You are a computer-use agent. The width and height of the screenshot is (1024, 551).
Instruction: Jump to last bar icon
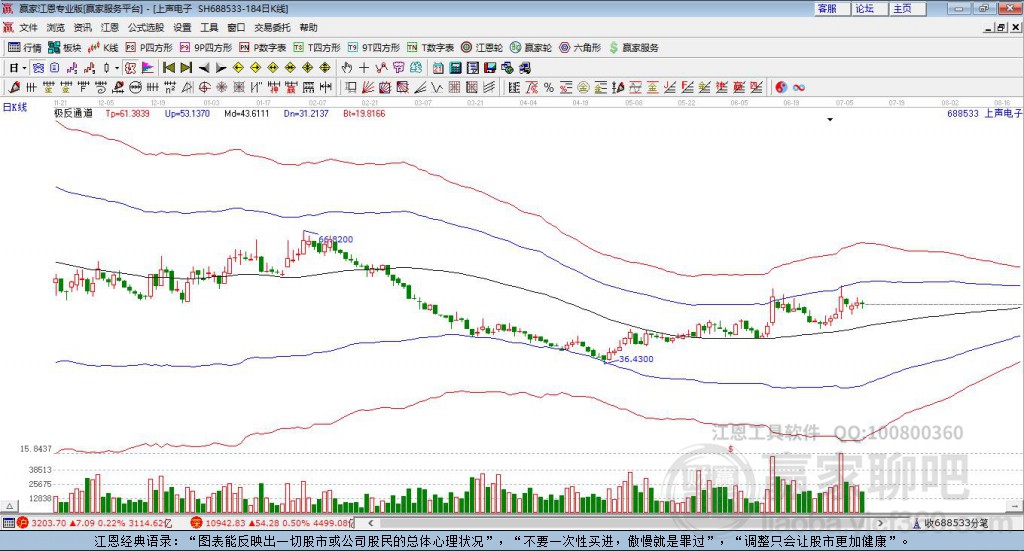pos(186,68)
